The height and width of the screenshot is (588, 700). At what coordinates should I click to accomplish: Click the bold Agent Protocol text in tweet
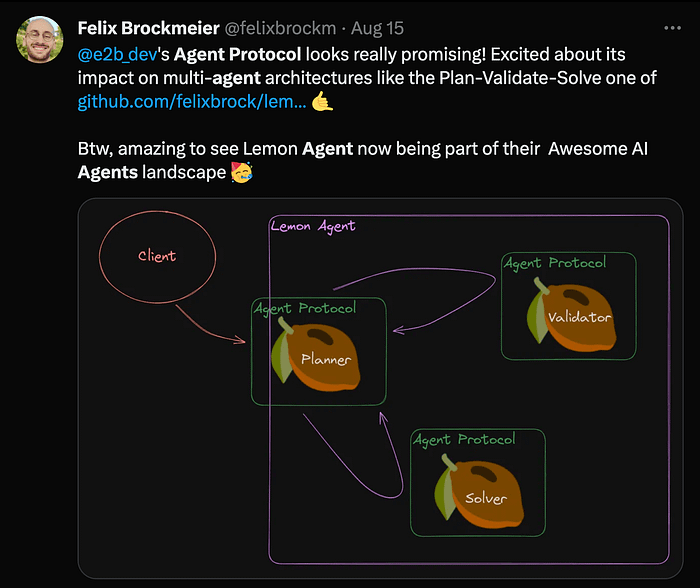(x=238, y=54)
